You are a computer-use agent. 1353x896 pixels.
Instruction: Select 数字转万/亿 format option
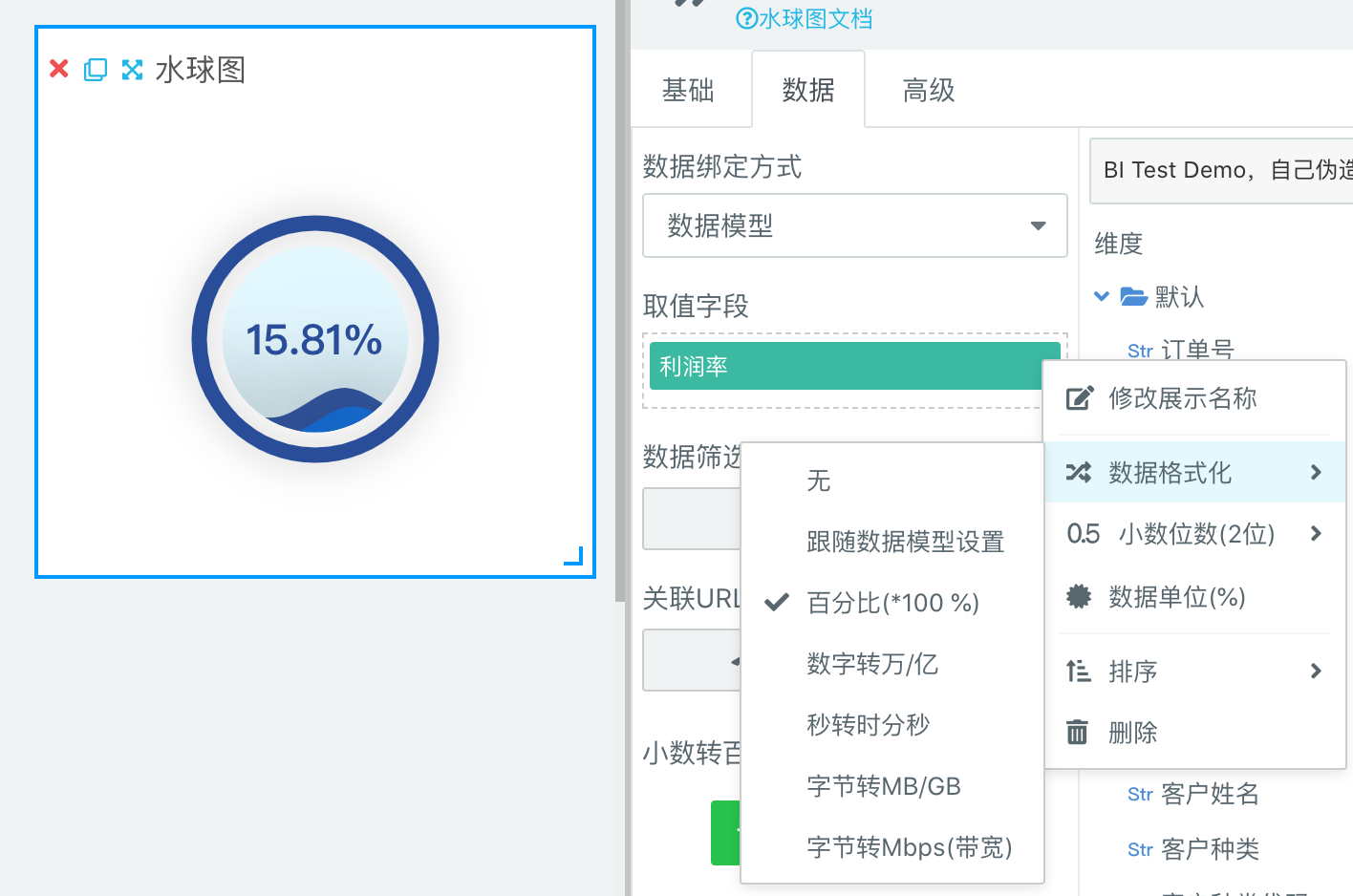tap(892, 663)
